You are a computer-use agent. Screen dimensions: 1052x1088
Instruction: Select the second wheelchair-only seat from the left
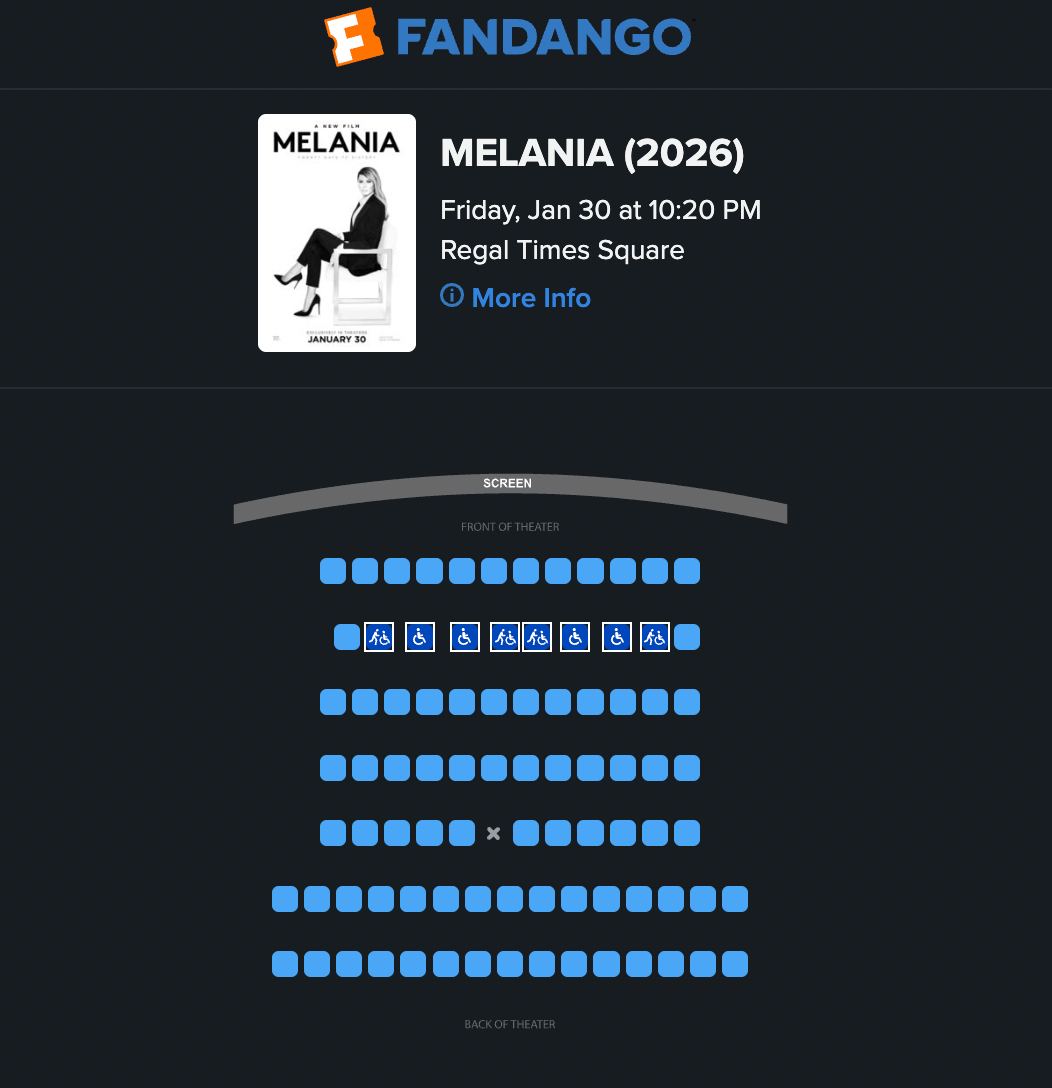point(465,637)
